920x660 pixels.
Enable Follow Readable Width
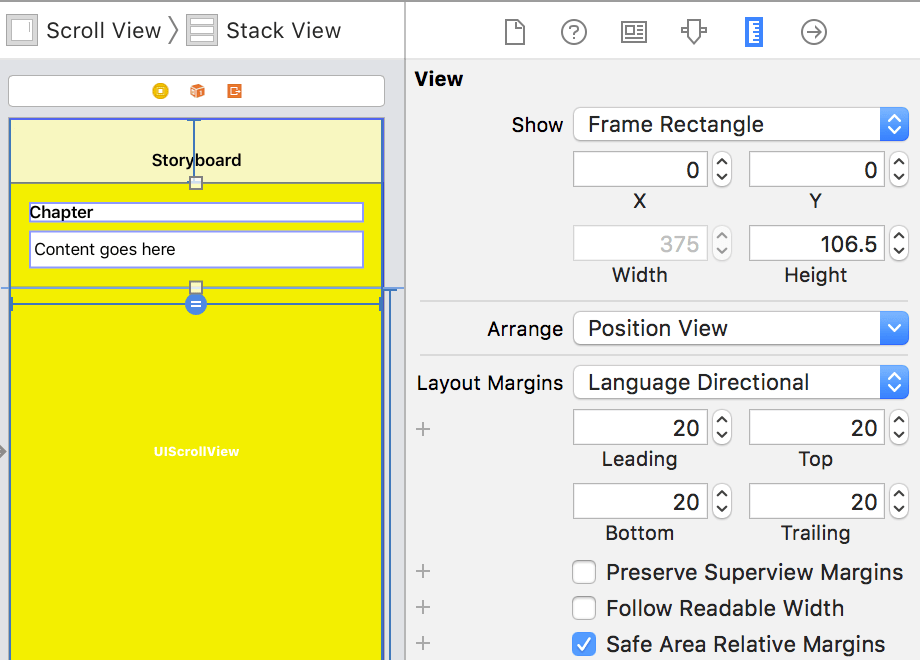[x=584, y=608]
